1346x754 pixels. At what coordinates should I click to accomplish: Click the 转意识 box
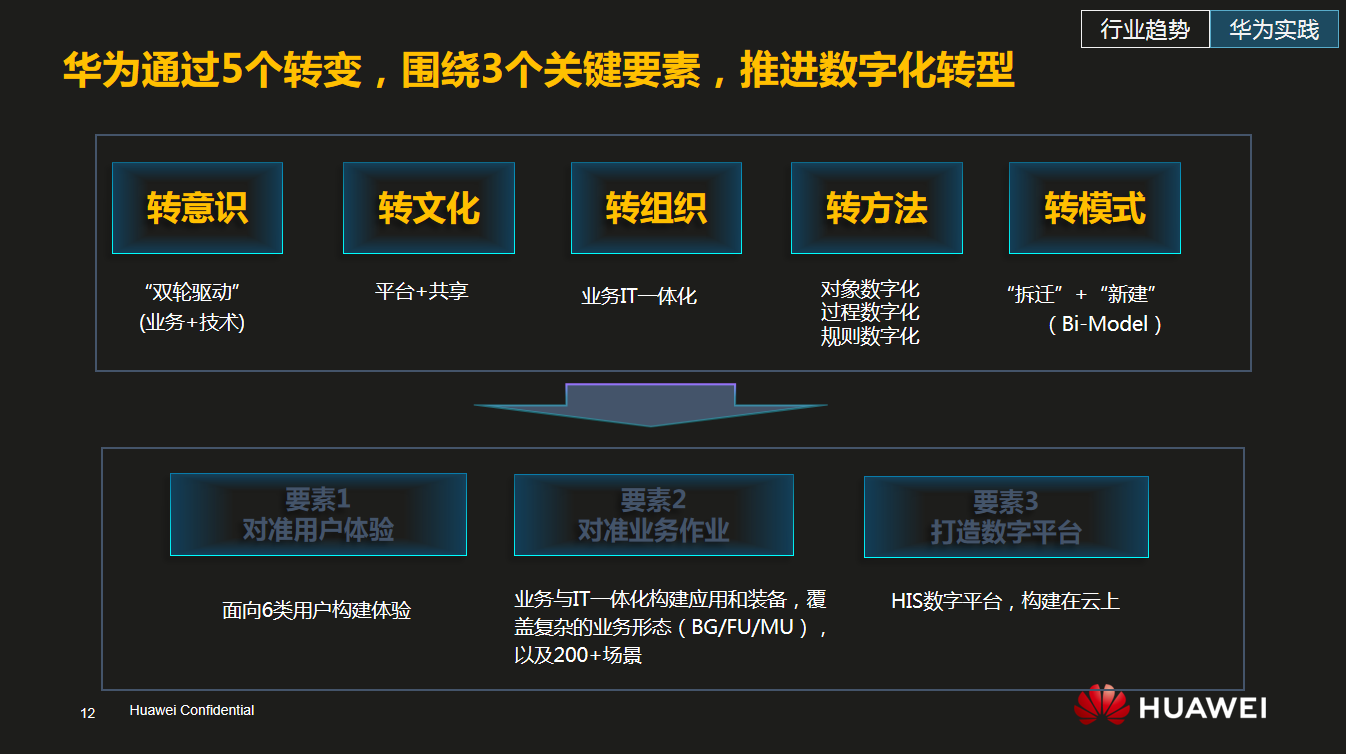coord(197,208)
